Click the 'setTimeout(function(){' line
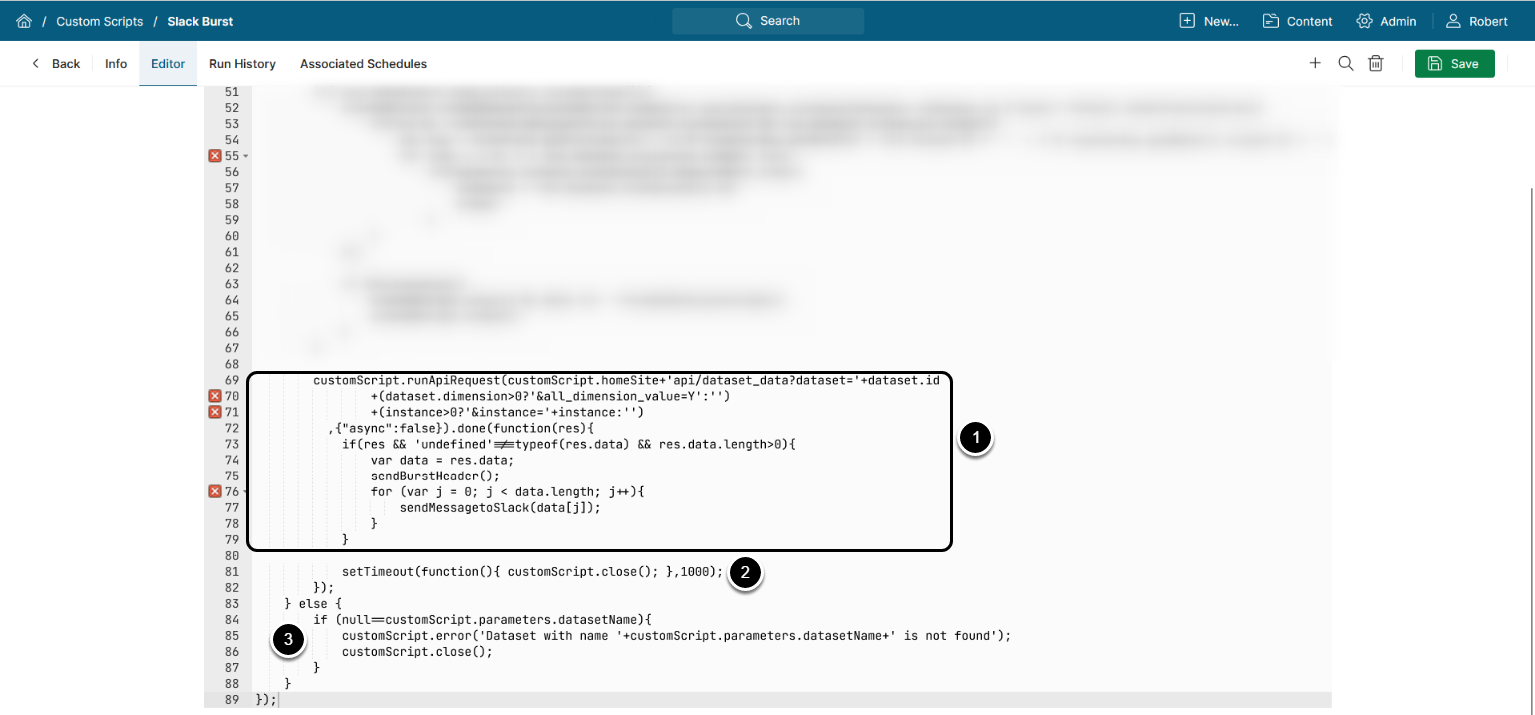 click(x=532, y=572)
